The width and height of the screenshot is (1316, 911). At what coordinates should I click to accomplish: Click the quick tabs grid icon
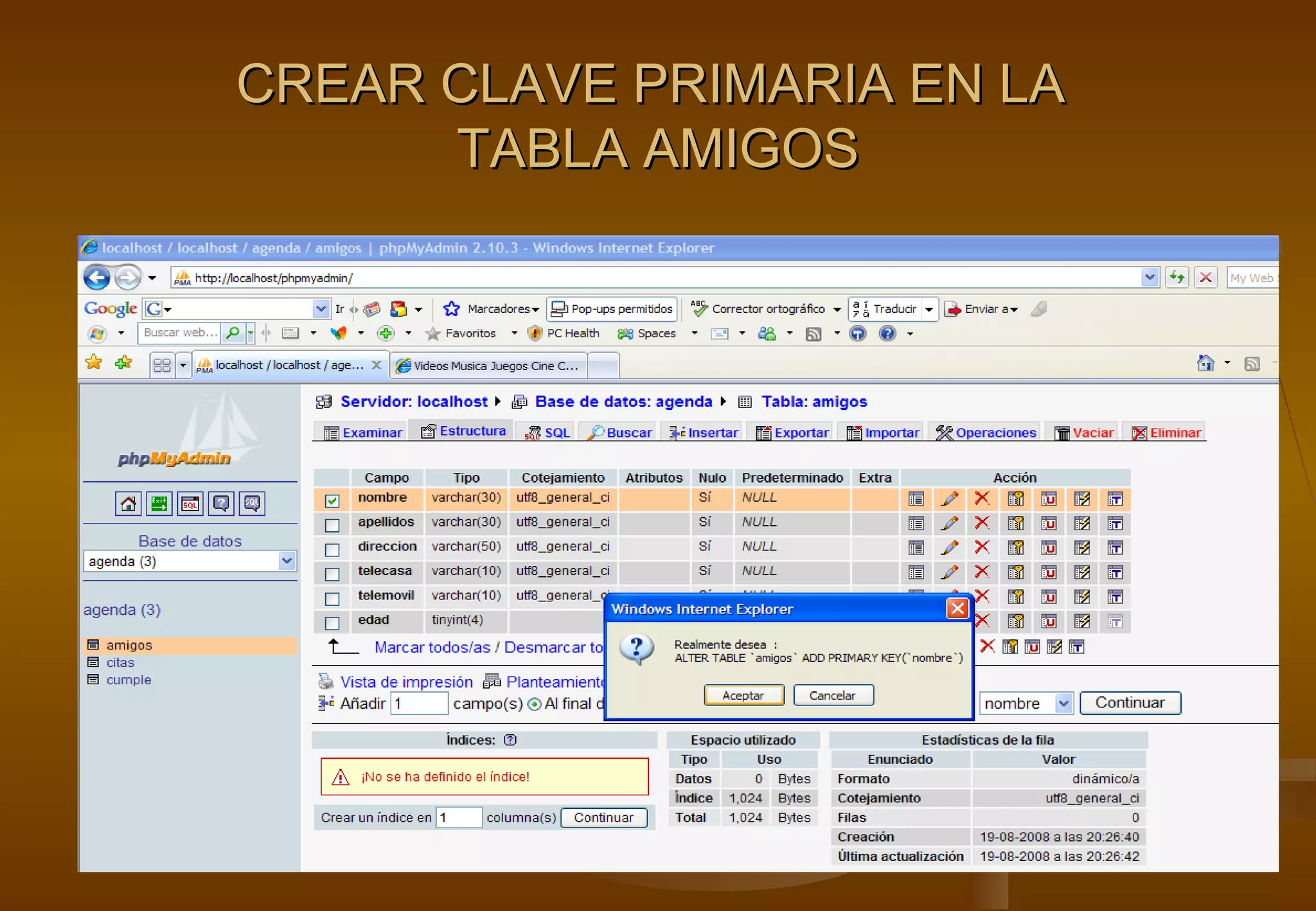[162, 365]
